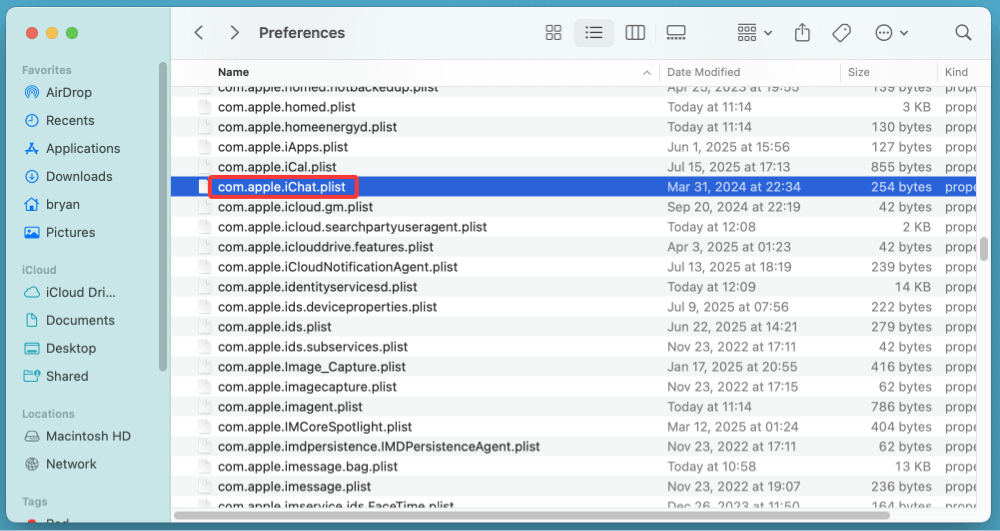Image resolution: width=1000 pixels, height=531 pixels.
Task: Click the file list horizontal scrollbar
Action: pyautogui.click(x=532, y=515)
